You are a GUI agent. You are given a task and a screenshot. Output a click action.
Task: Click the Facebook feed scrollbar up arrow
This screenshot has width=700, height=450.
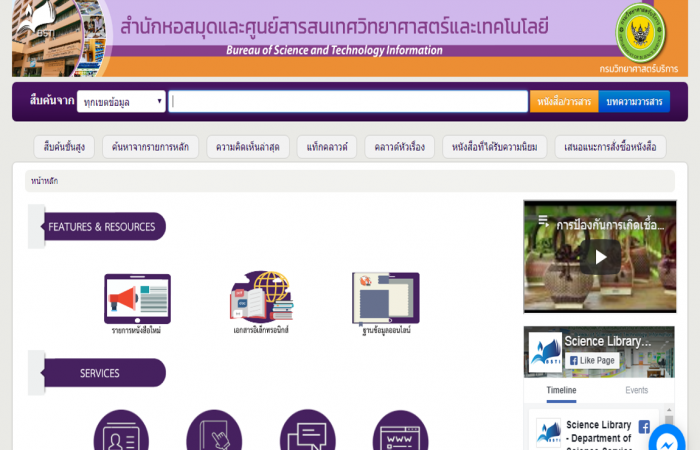tap(669, 410)
